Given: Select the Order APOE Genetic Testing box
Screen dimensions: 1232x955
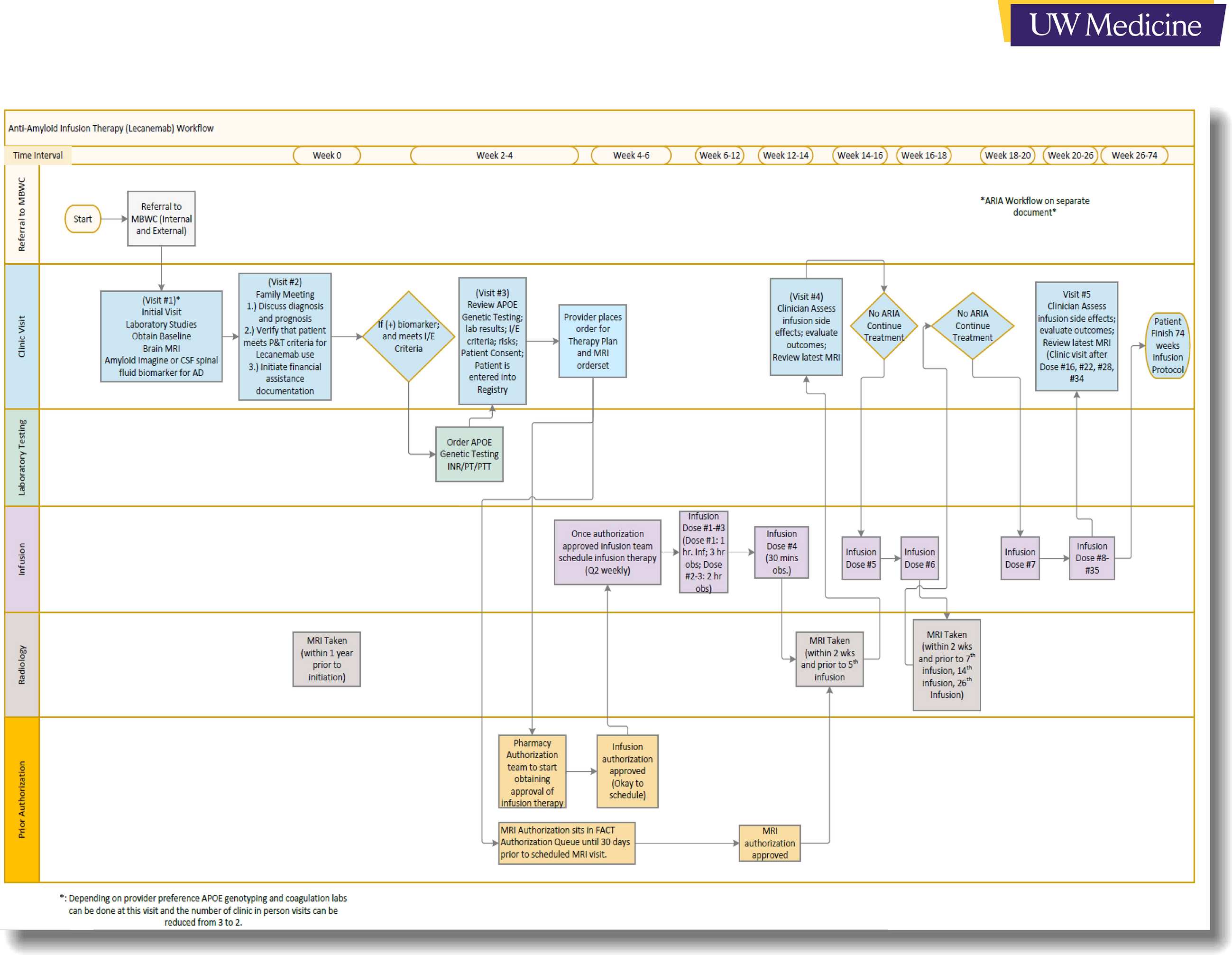Looking at the screenshot, I should click(x=469, y=454).
